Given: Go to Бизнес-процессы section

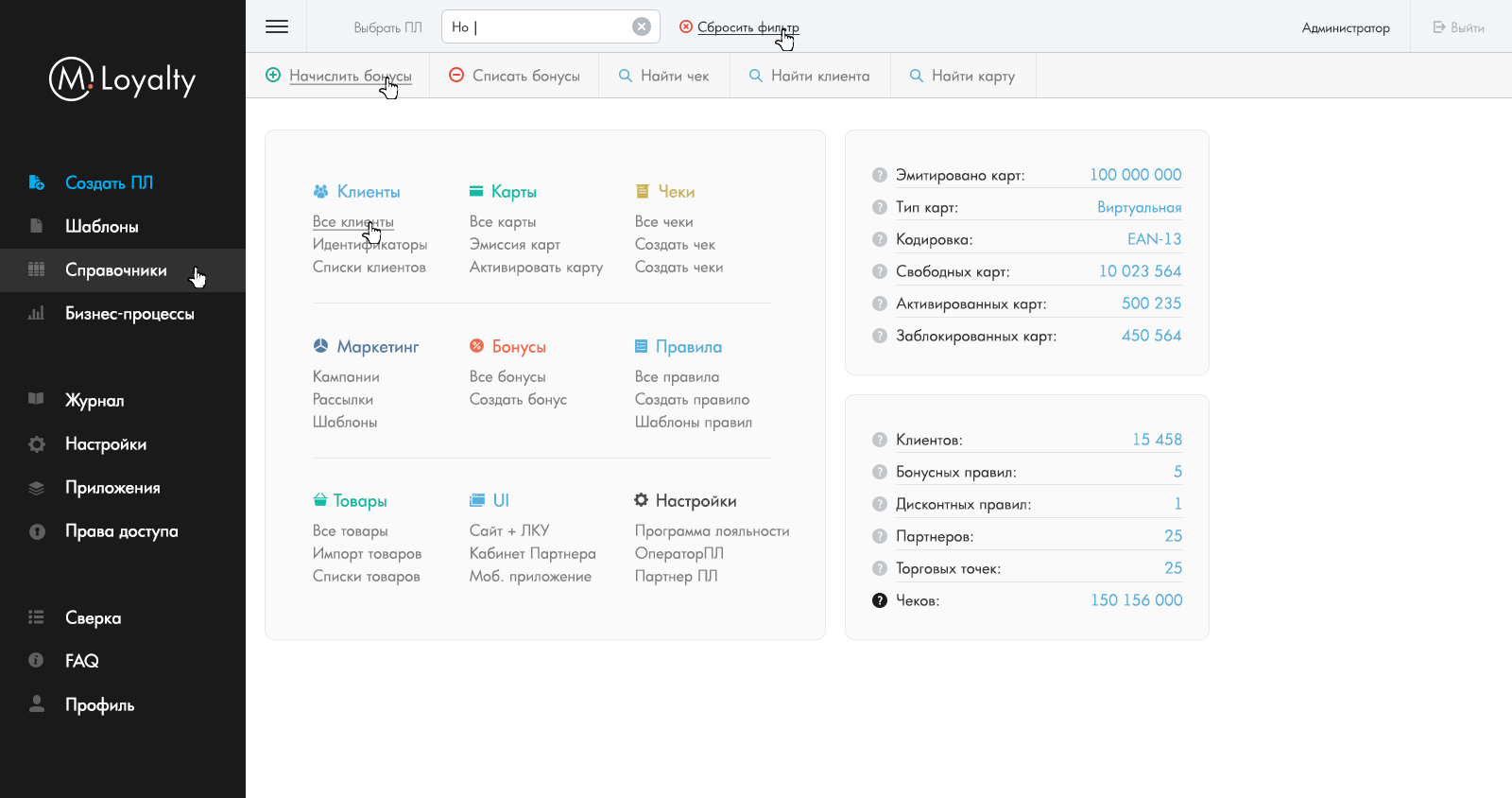Looking at the screenshot, I should coord(129,314).
